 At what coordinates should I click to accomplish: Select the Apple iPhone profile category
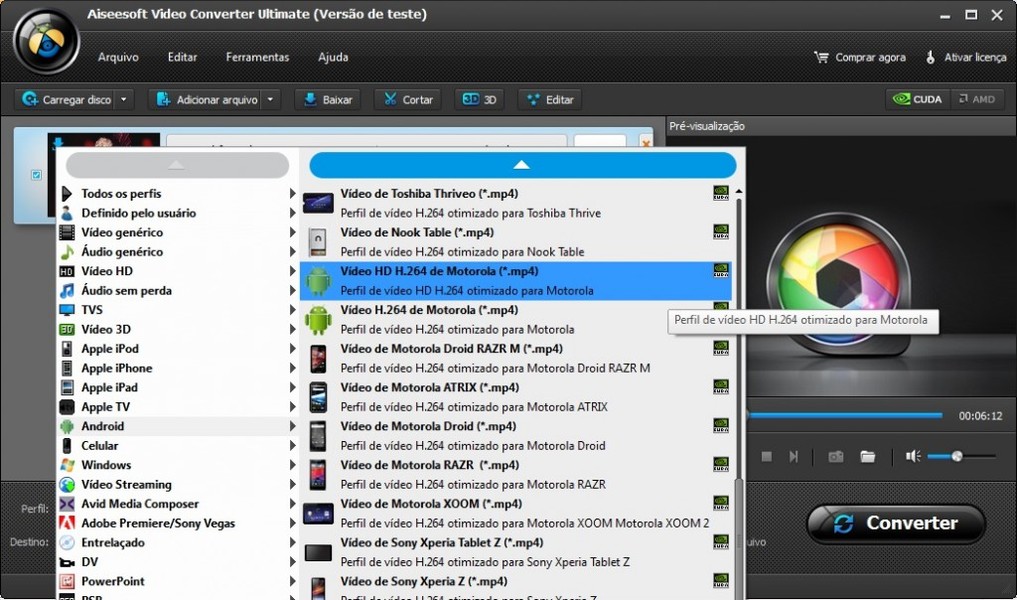pos(117,368)
